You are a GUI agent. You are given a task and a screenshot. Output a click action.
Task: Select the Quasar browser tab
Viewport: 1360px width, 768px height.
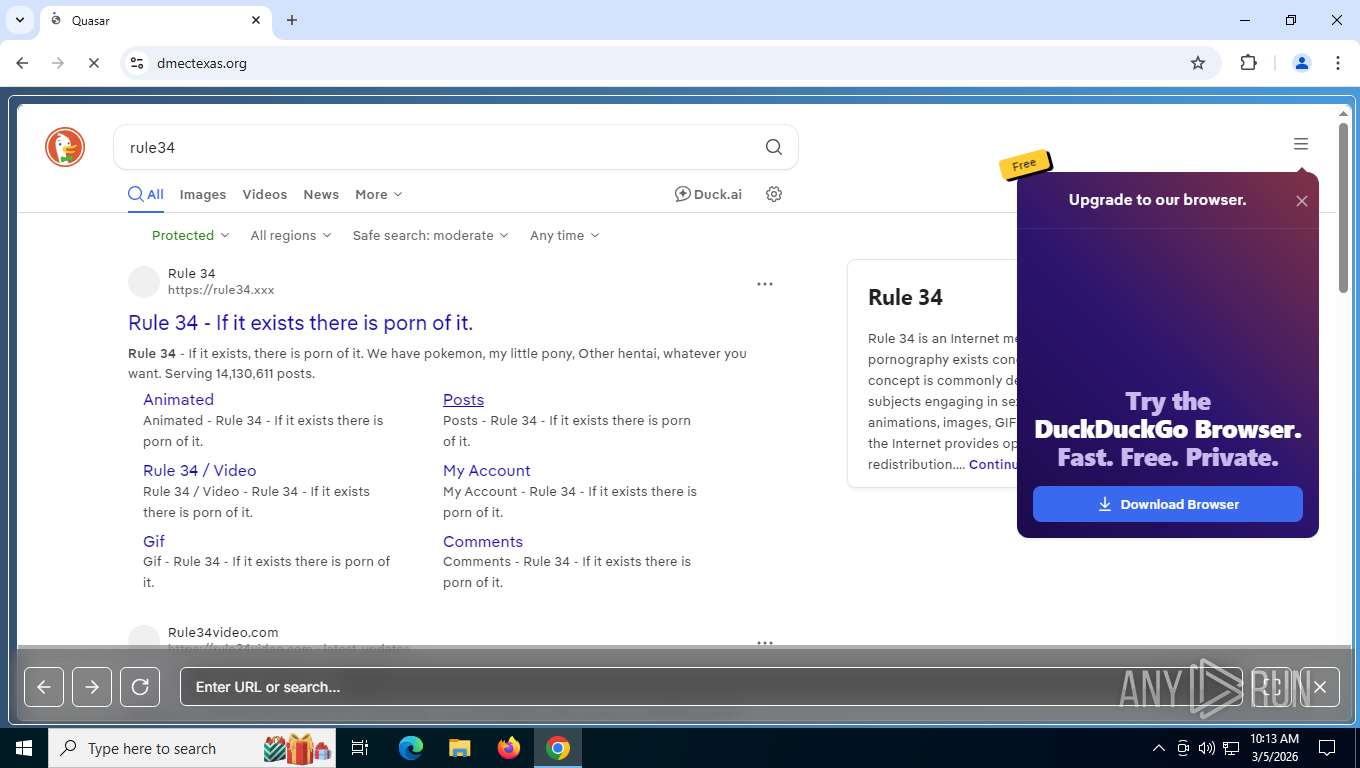(x=155, y=20)
